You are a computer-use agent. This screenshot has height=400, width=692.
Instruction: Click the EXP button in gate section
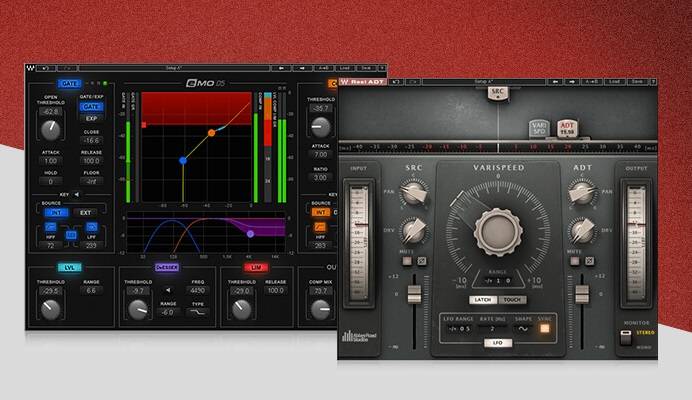click(x=92, y=117)
